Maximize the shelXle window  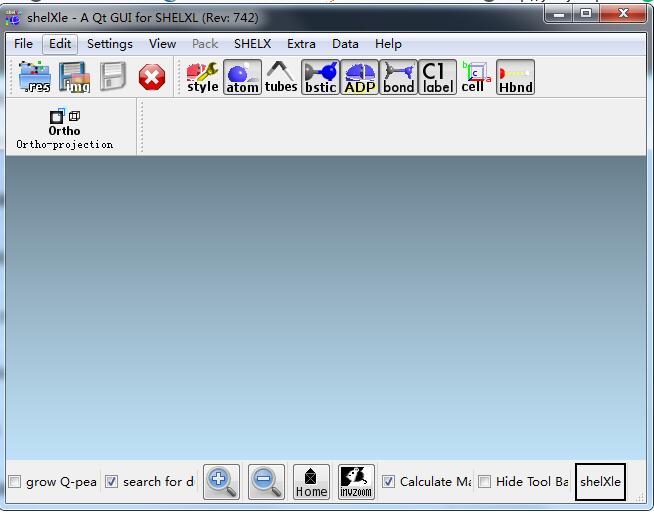click(x=586, y=14)
